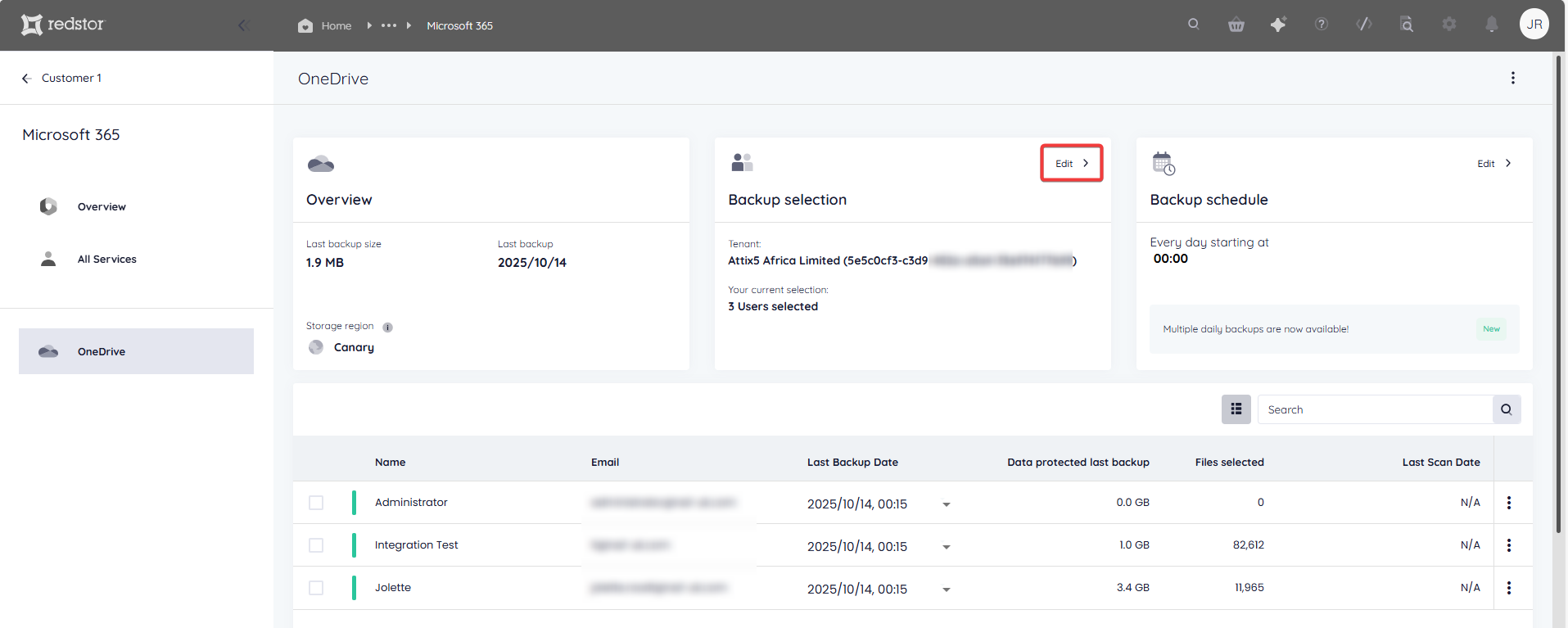This screenshot has width=1568, height=628.
Task: Click the Integration Test name cell
Action: [x=416, y=544]
